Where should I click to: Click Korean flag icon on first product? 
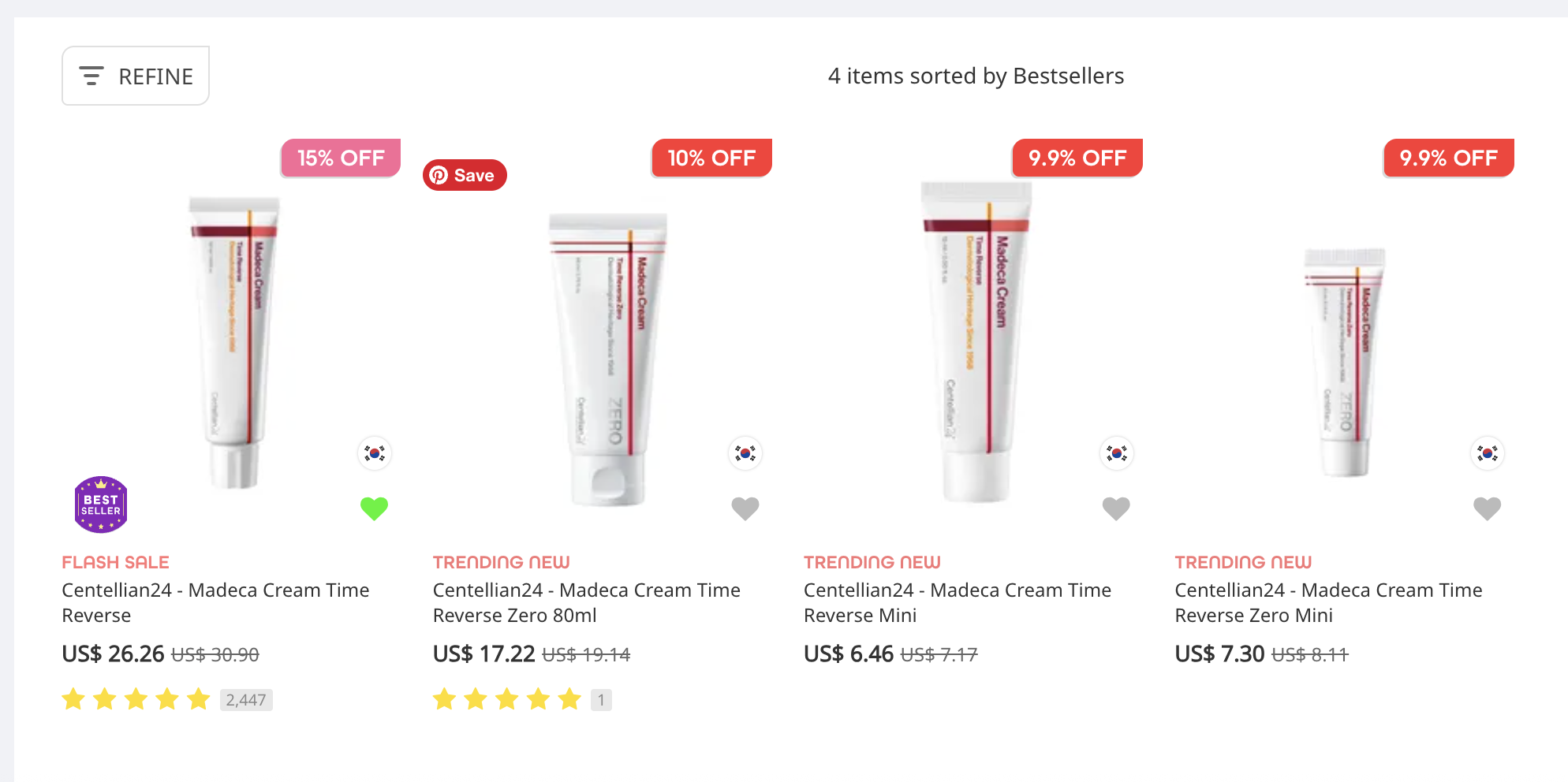(375, 453)
